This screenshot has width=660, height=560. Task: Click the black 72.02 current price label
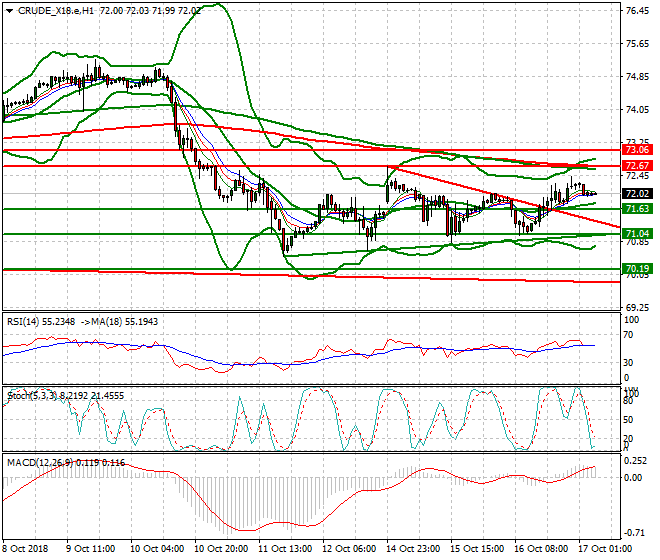[637, 194]
